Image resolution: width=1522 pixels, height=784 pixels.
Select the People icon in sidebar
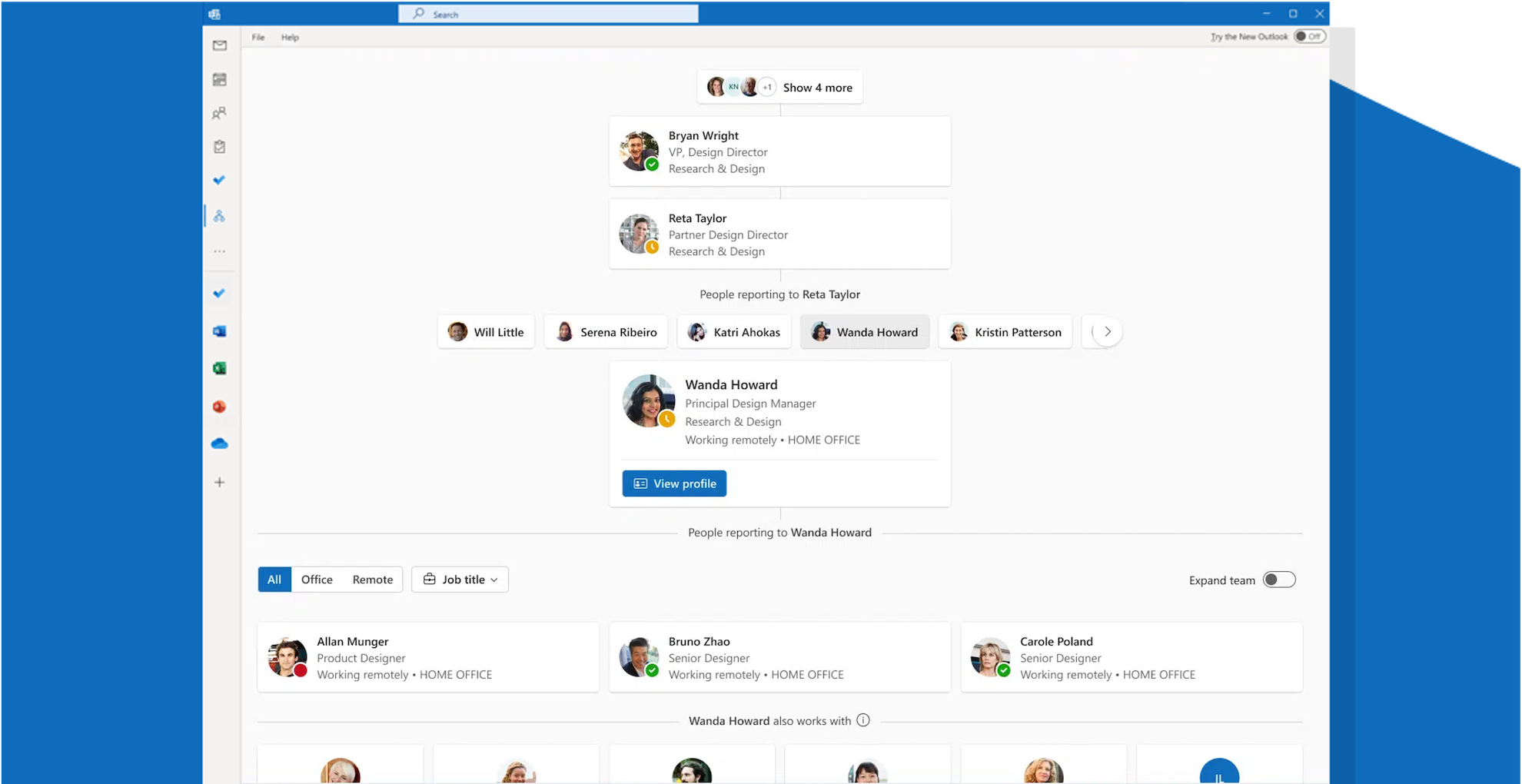219,112
